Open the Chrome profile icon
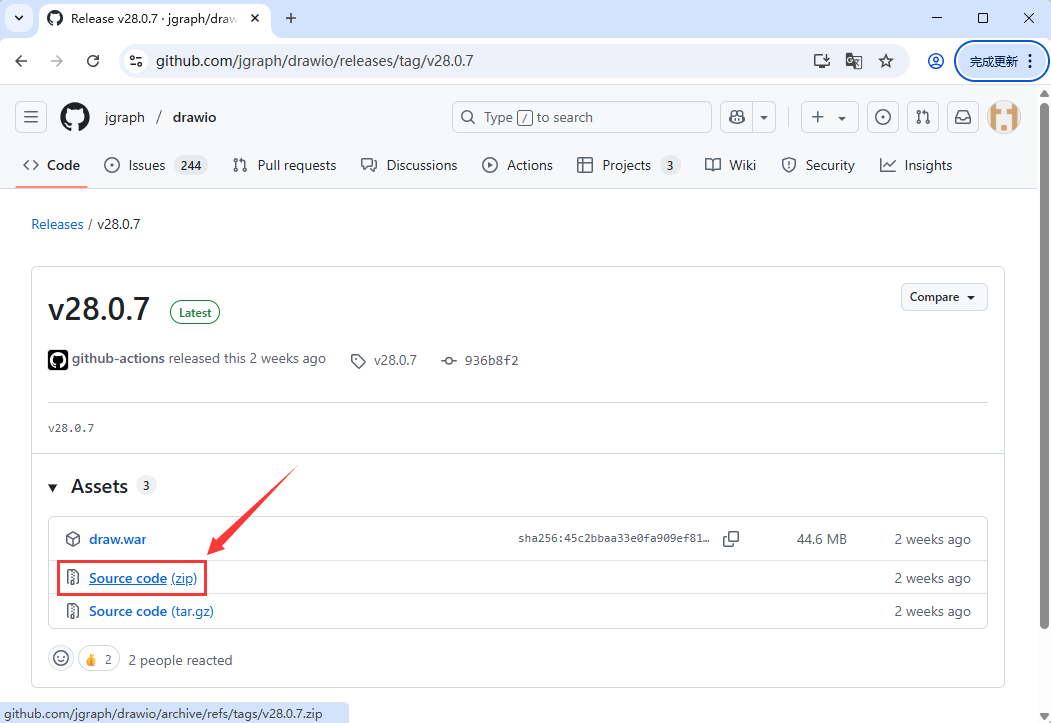The width and height of the screenshot is (1051, 723). click(x=936, y=61)
